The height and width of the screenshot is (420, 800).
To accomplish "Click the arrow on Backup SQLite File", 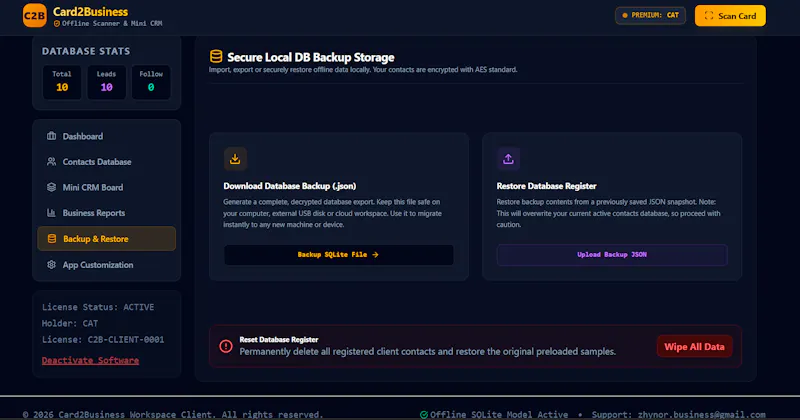I will pyautogui.click(x=376, y=254).
